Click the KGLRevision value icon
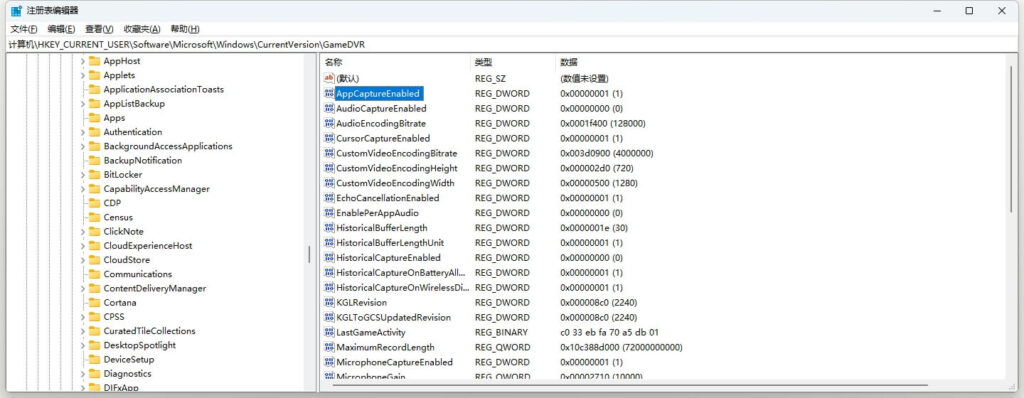Screen dimensions: 1024x398 pyautogui.click(x=329, y=303)
